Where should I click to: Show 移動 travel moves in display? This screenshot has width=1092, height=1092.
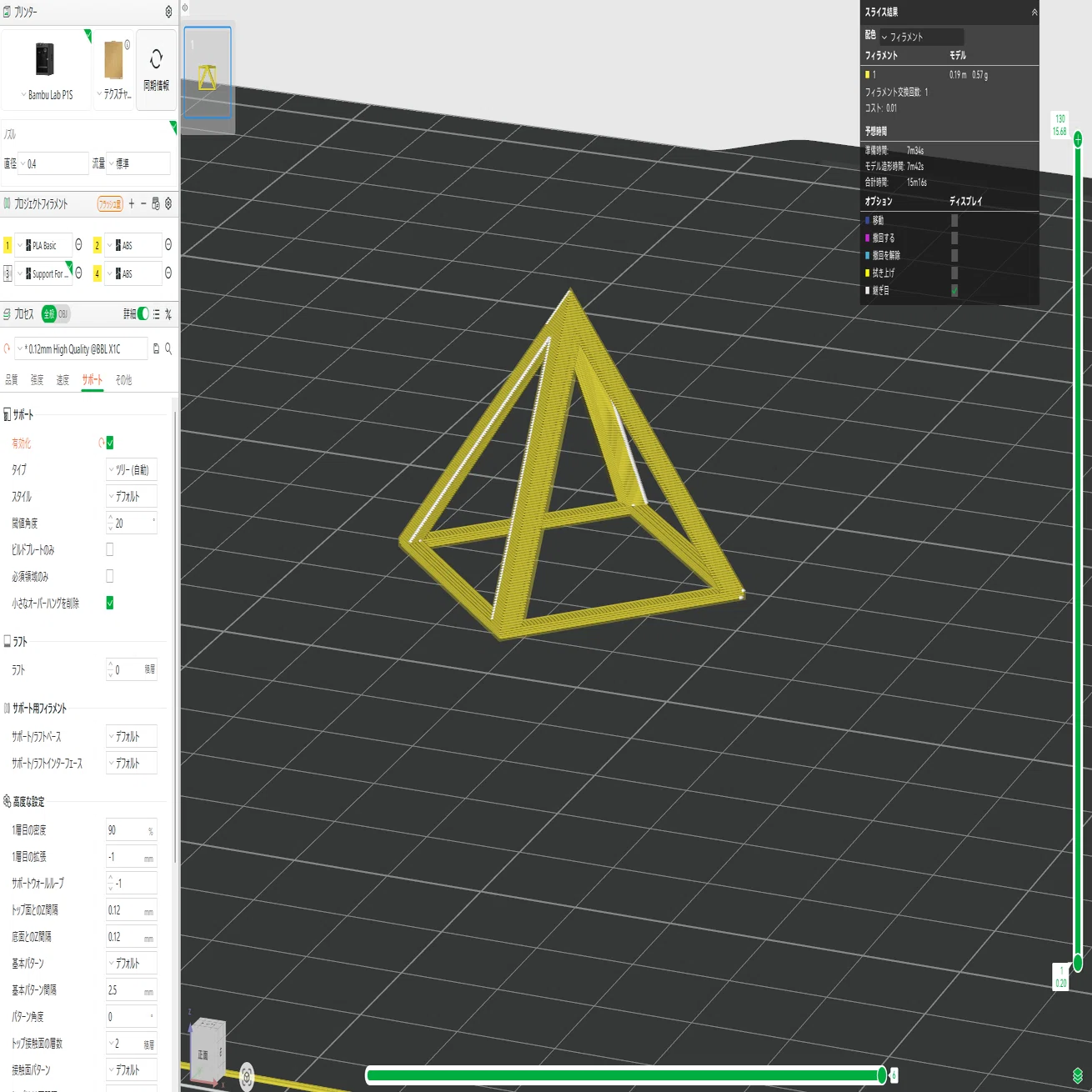point(954,221)
